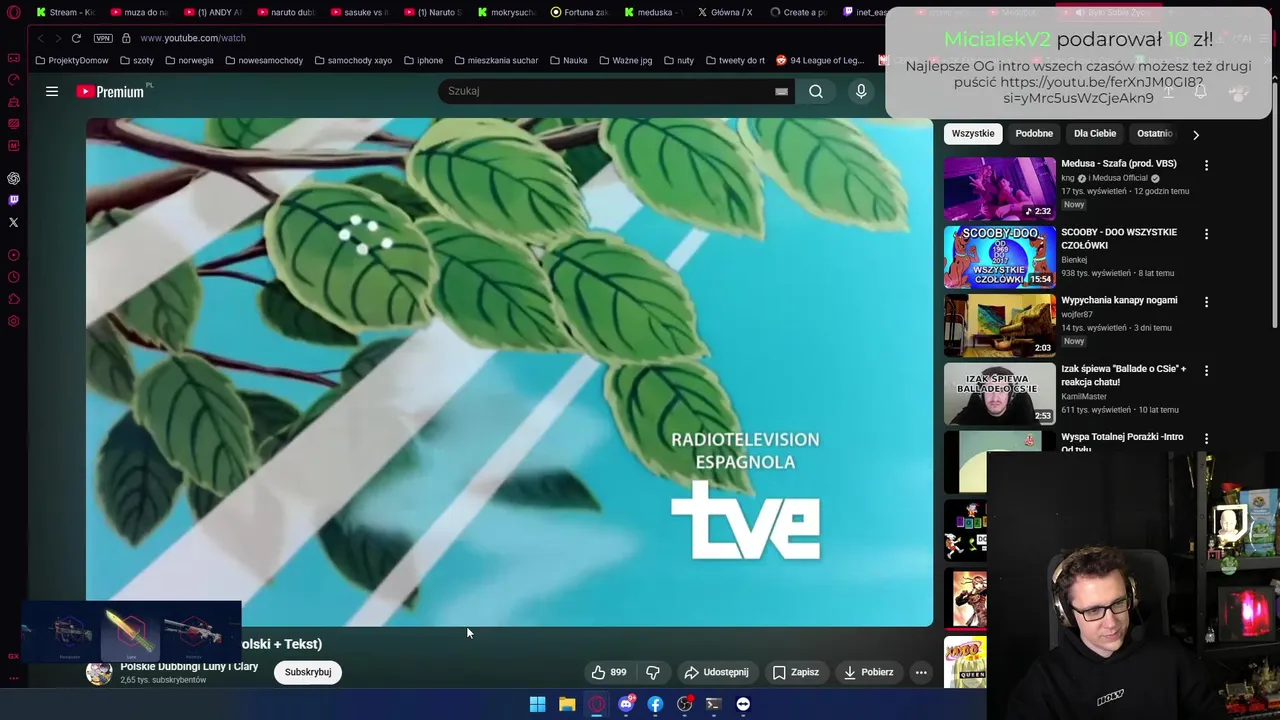1280x720 pixels.
Task: Select the Dla Ciebie filter chip
Action: 1095,133
